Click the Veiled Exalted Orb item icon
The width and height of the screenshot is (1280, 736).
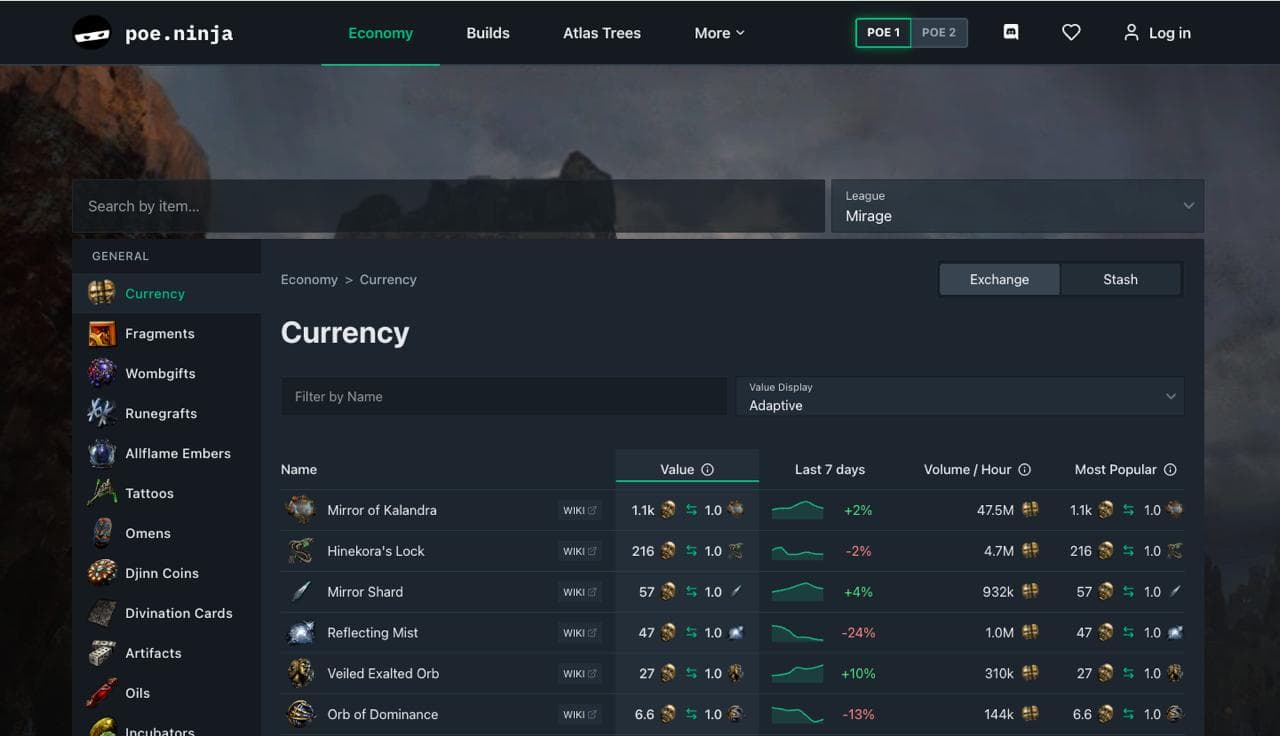pos(301,674)
